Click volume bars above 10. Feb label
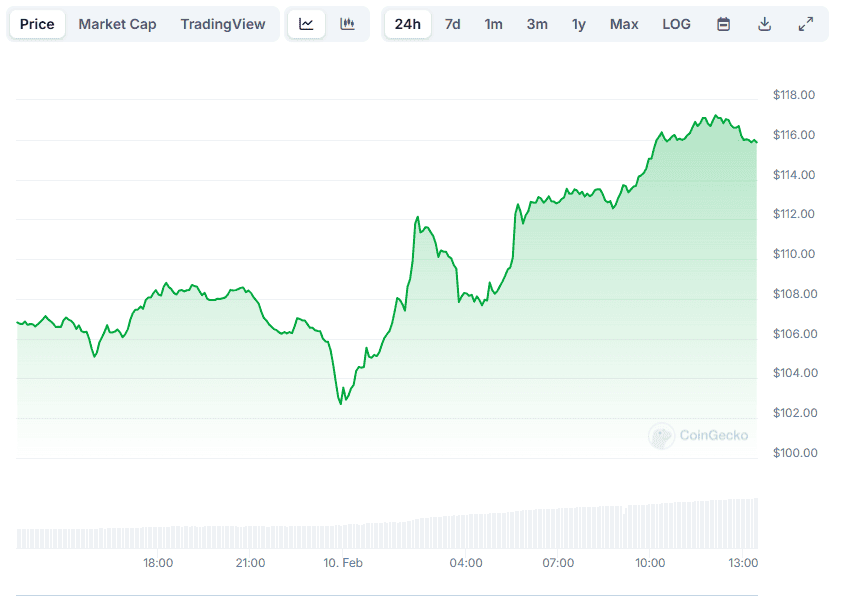 point(343,535)
